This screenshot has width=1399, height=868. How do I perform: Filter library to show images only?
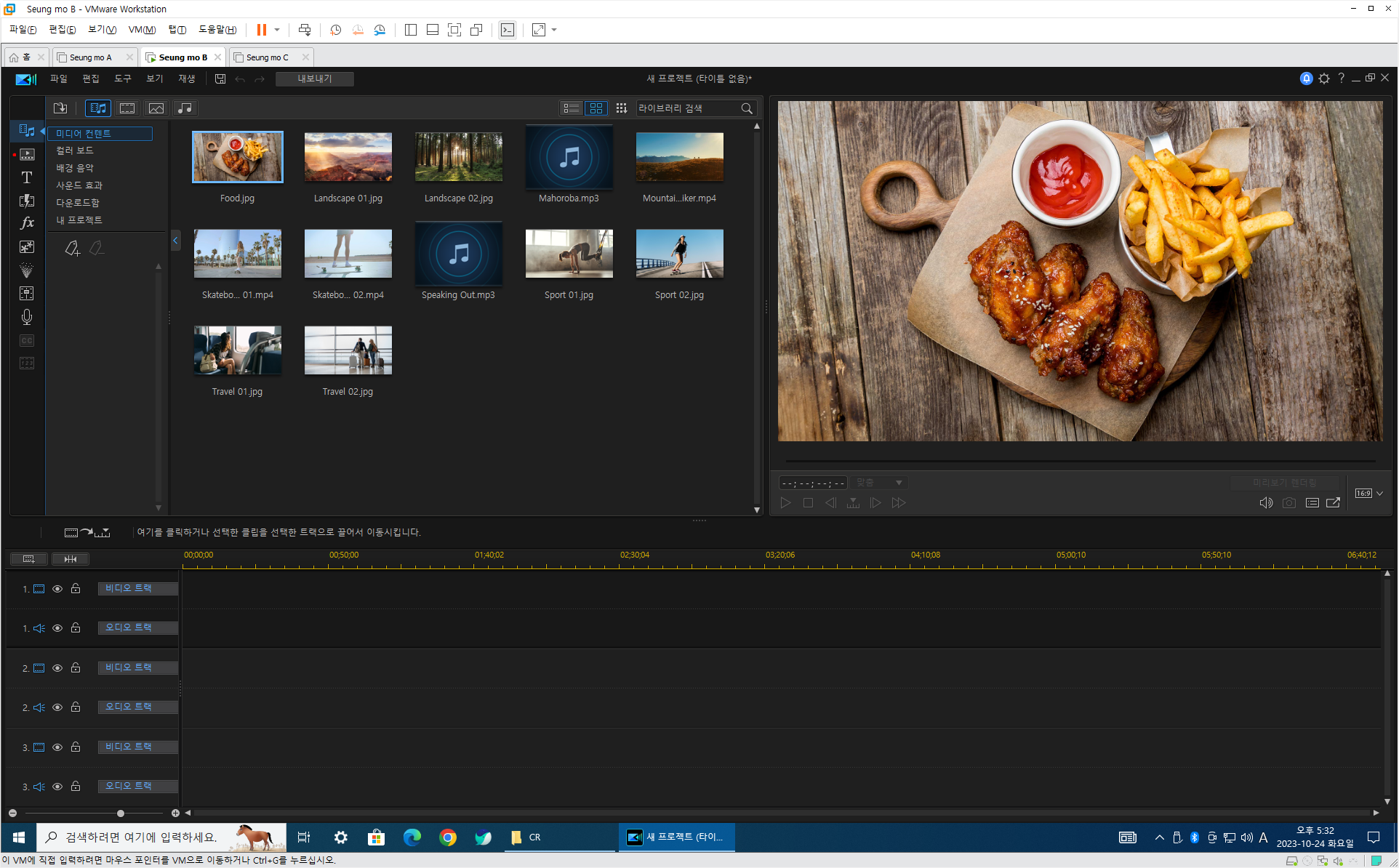coord(156,108)
